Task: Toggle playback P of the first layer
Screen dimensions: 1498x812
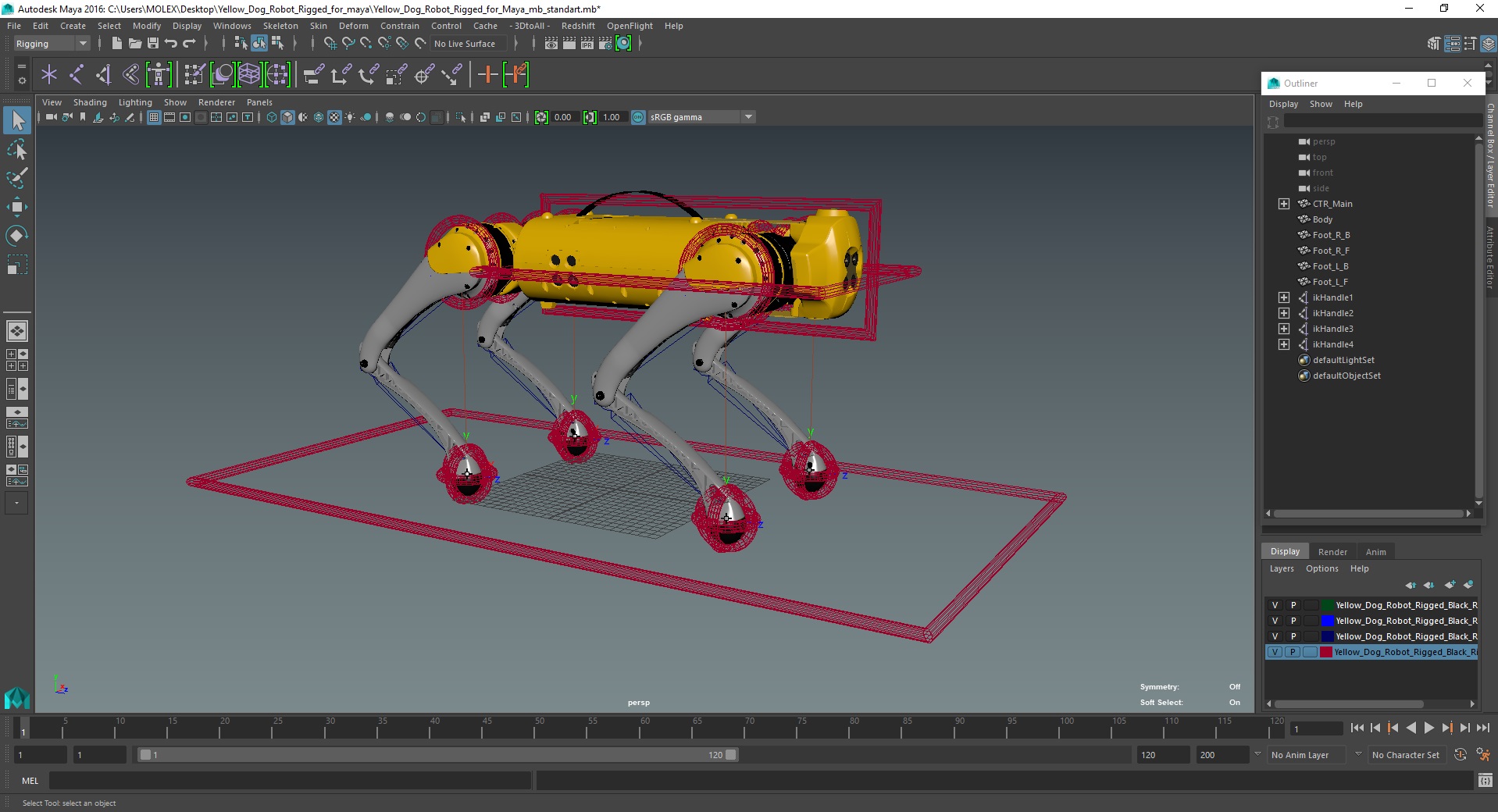Action: (x=1293, y=605)
